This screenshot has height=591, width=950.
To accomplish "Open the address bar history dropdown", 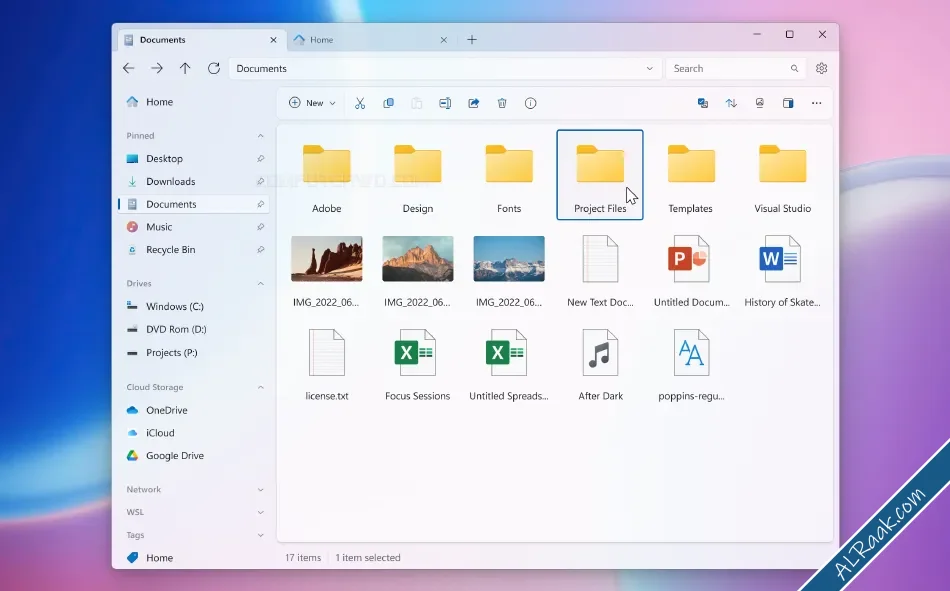I will tap(649, 68).
